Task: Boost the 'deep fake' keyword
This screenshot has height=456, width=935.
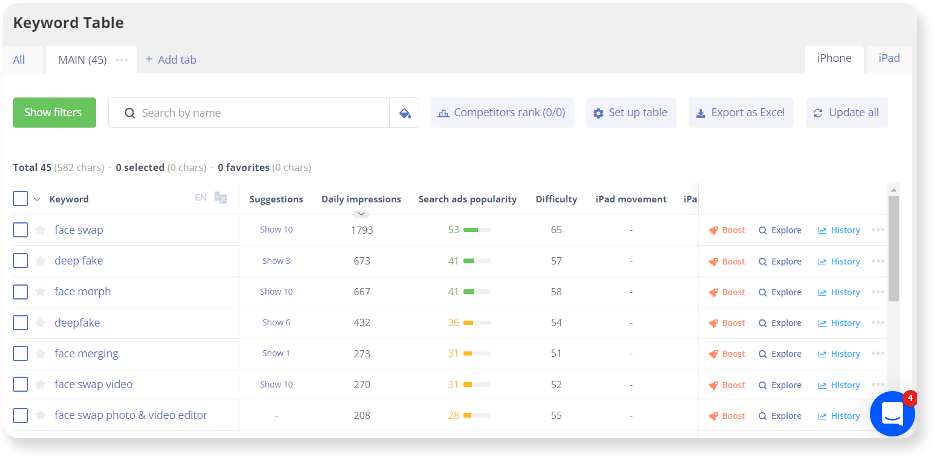Action: coord(727,261)
